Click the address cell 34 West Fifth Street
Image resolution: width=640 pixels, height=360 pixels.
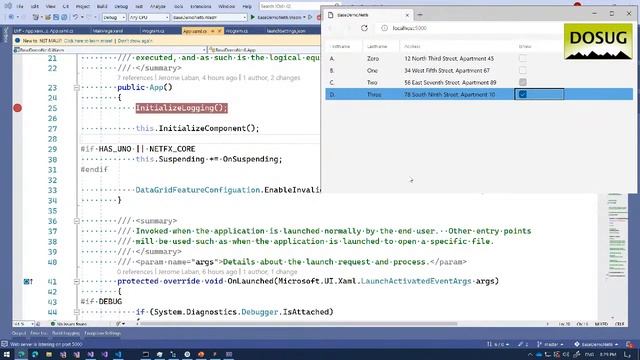[x=447, y=70]
